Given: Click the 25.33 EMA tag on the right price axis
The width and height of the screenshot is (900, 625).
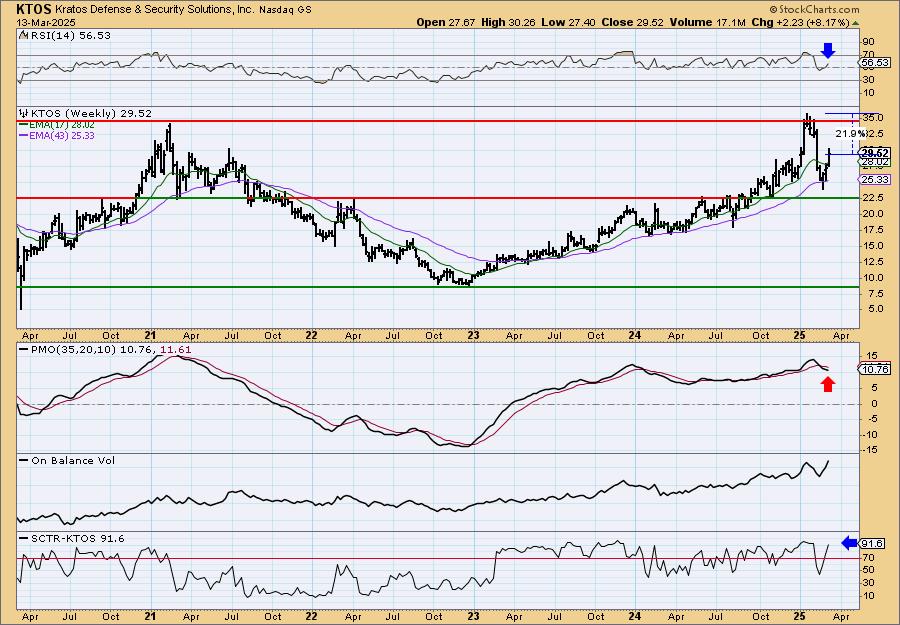Looking at the screenshot, I should coord(875,180).
